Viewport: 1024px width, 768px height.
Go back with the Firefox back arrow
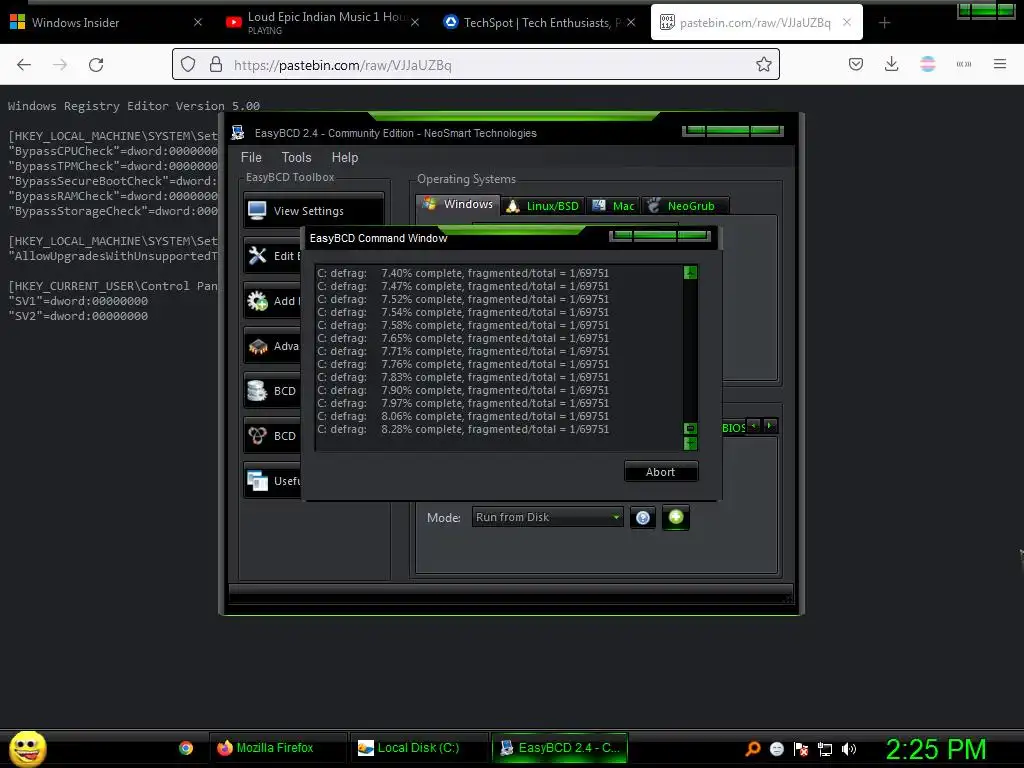click(24, 65)
